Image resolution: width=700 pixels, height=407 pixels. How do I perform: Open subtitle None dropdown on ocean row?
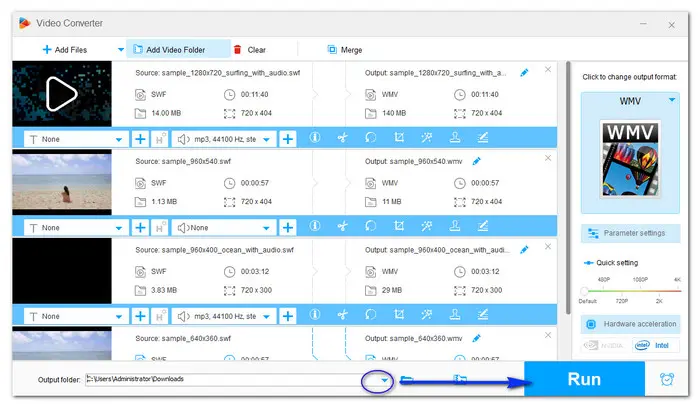(76, 316)
